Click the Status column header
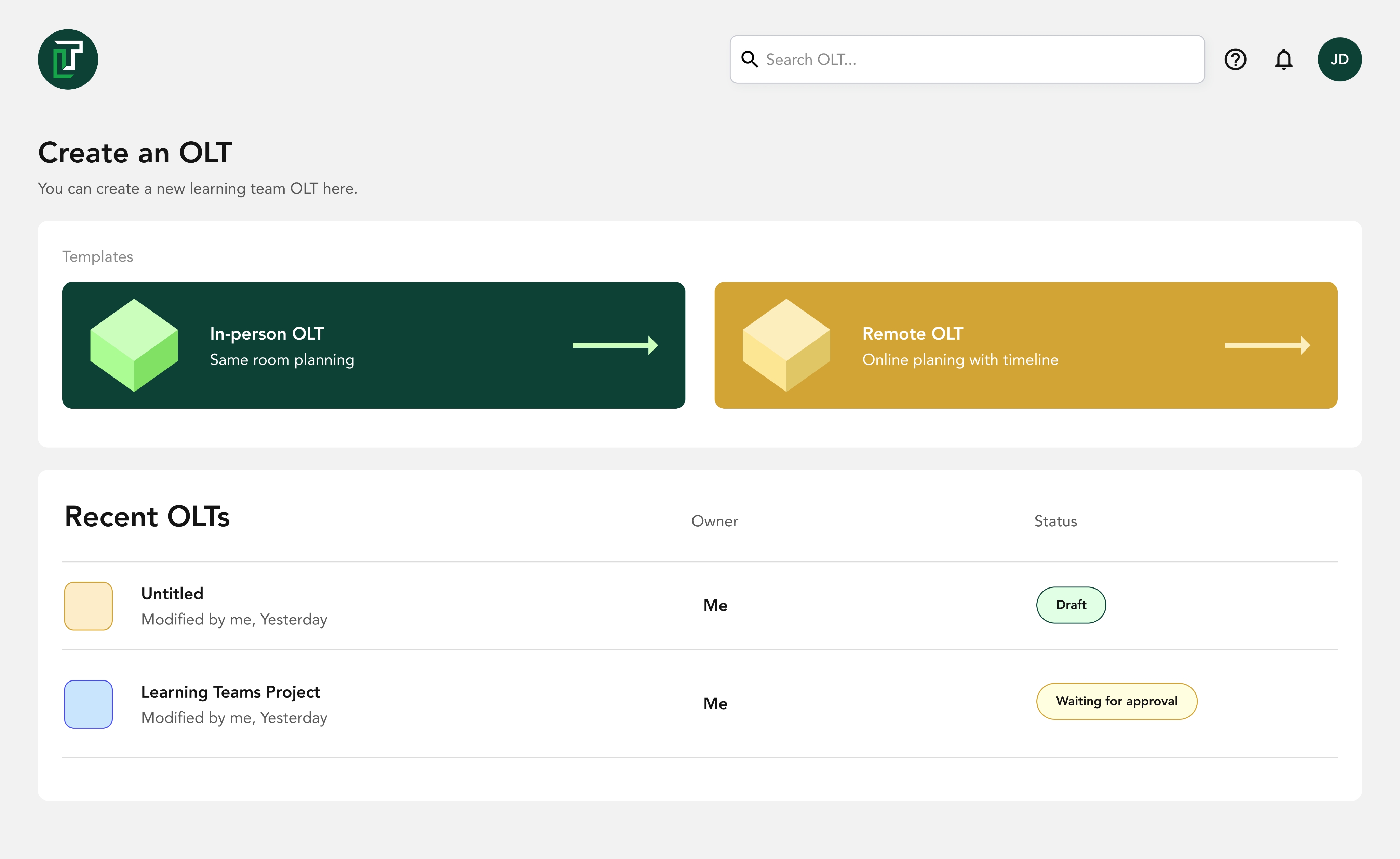 click(x=1055, y=521)
